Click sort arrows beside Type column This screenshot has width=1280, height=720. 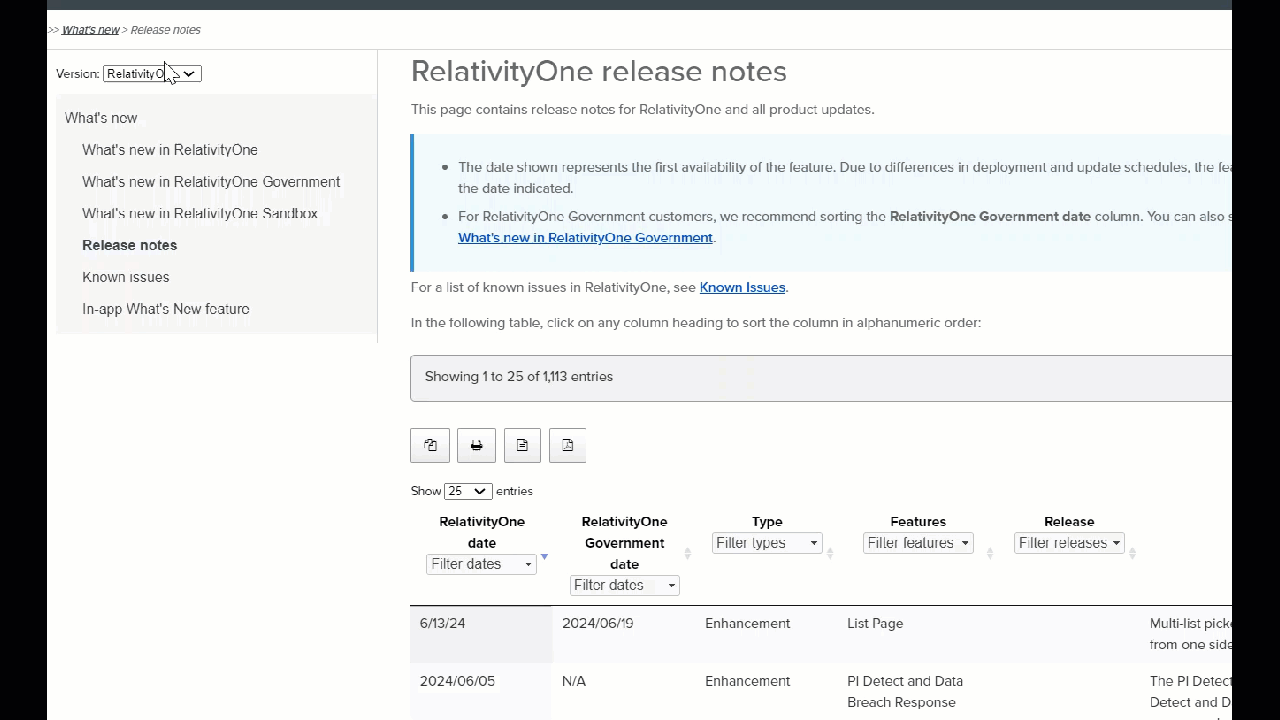pyautogui.click(x=829, y=553)
